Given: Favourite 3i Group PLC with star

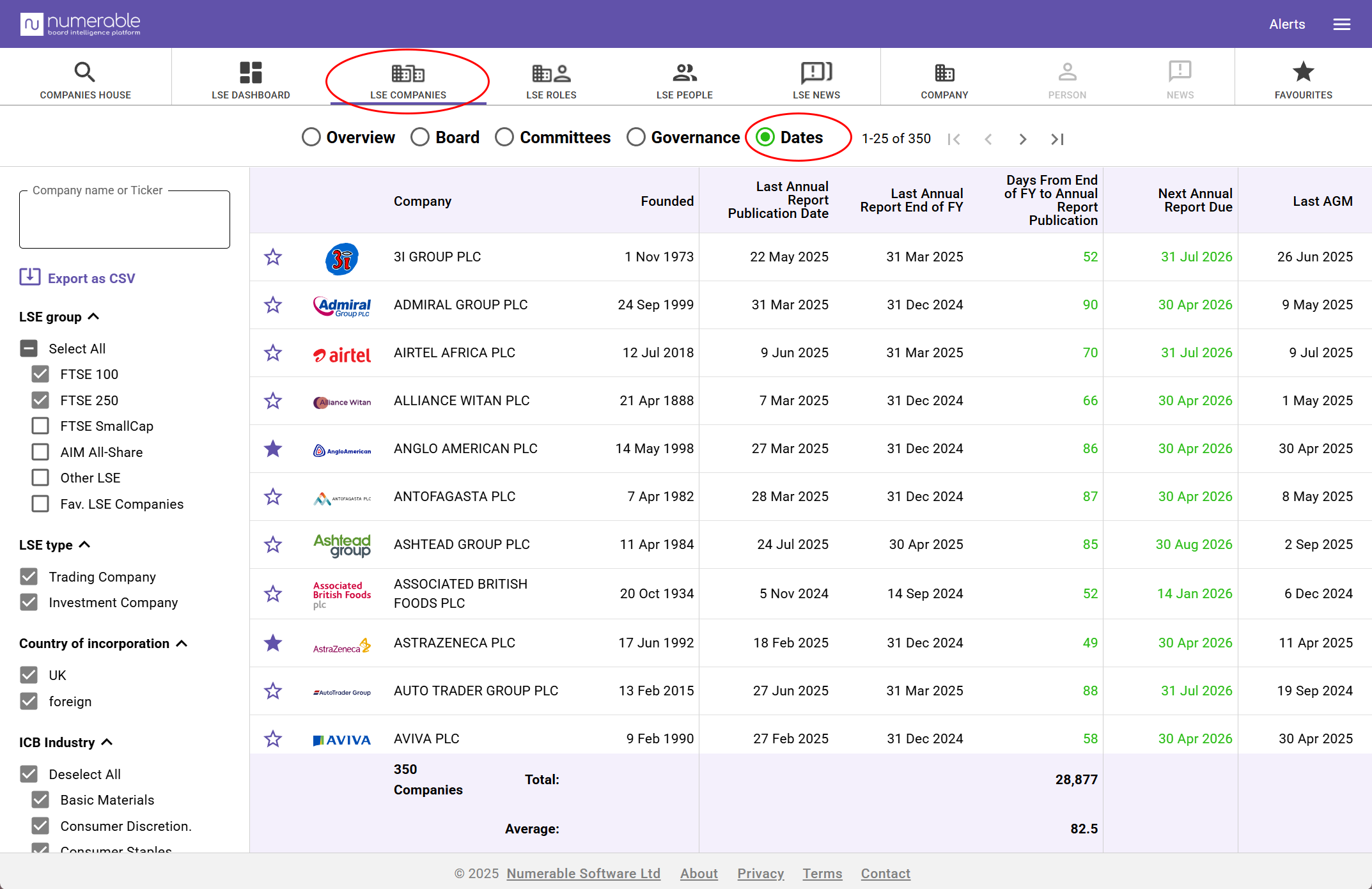Looking at the screenshot, I should [273, 257].
